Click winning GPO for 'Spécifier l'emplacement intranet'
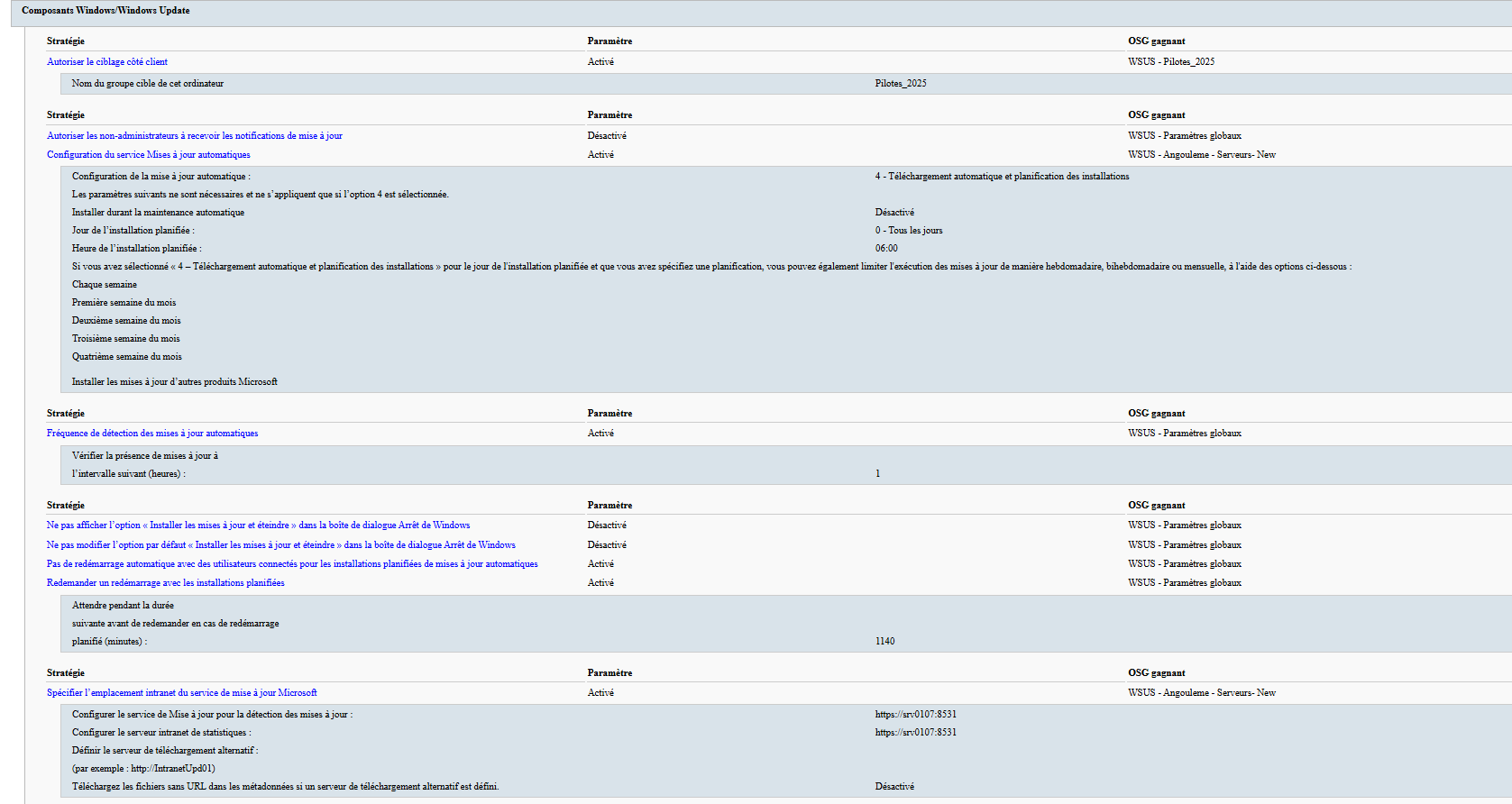Viewport: 1512px width, 804px height. tap(1202, 693)
